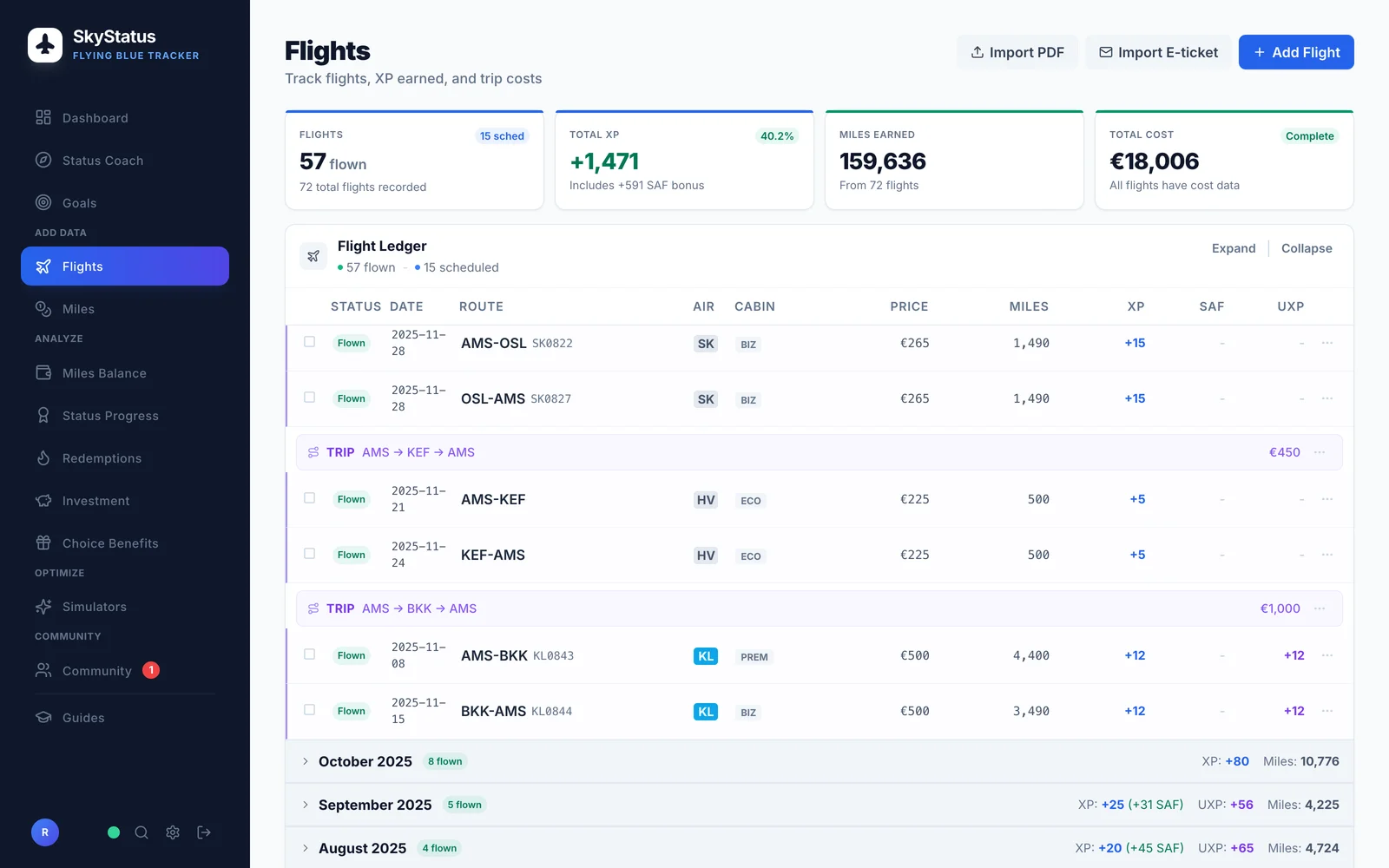Open more options for AMS-KEF-AMS trip header

click(1320, 452)
